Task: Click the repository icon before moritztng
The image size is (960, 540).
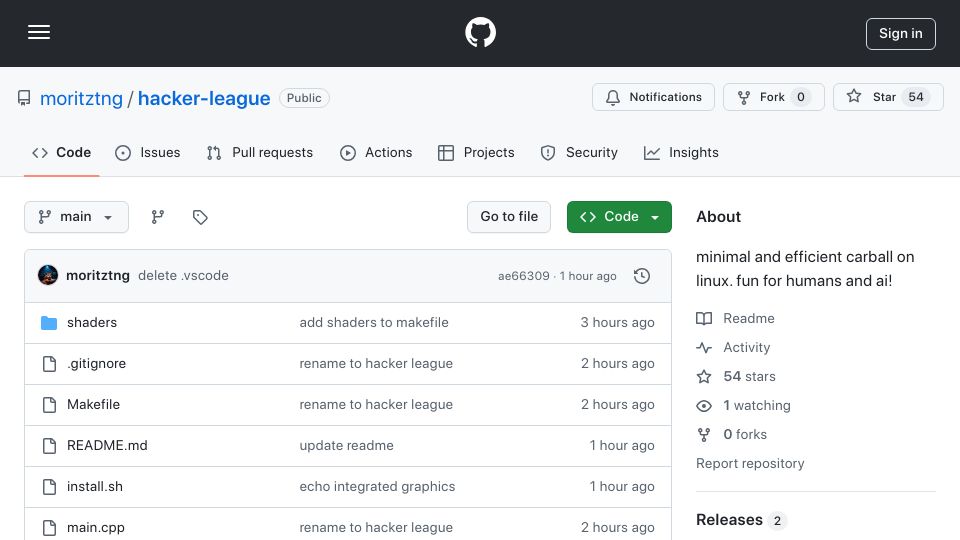Action: 24,98
